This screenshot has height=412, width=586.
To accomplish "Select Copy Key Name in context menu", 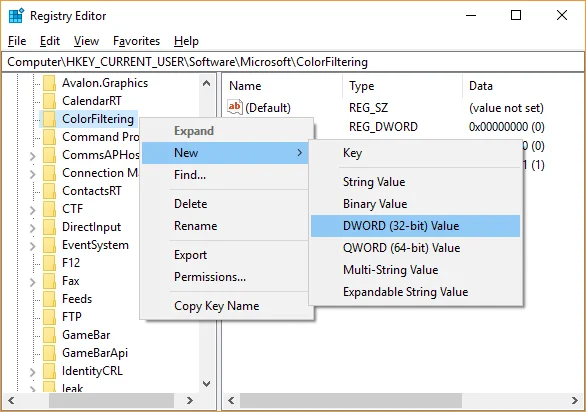I will pyautogui.click(x=225, y=306).
